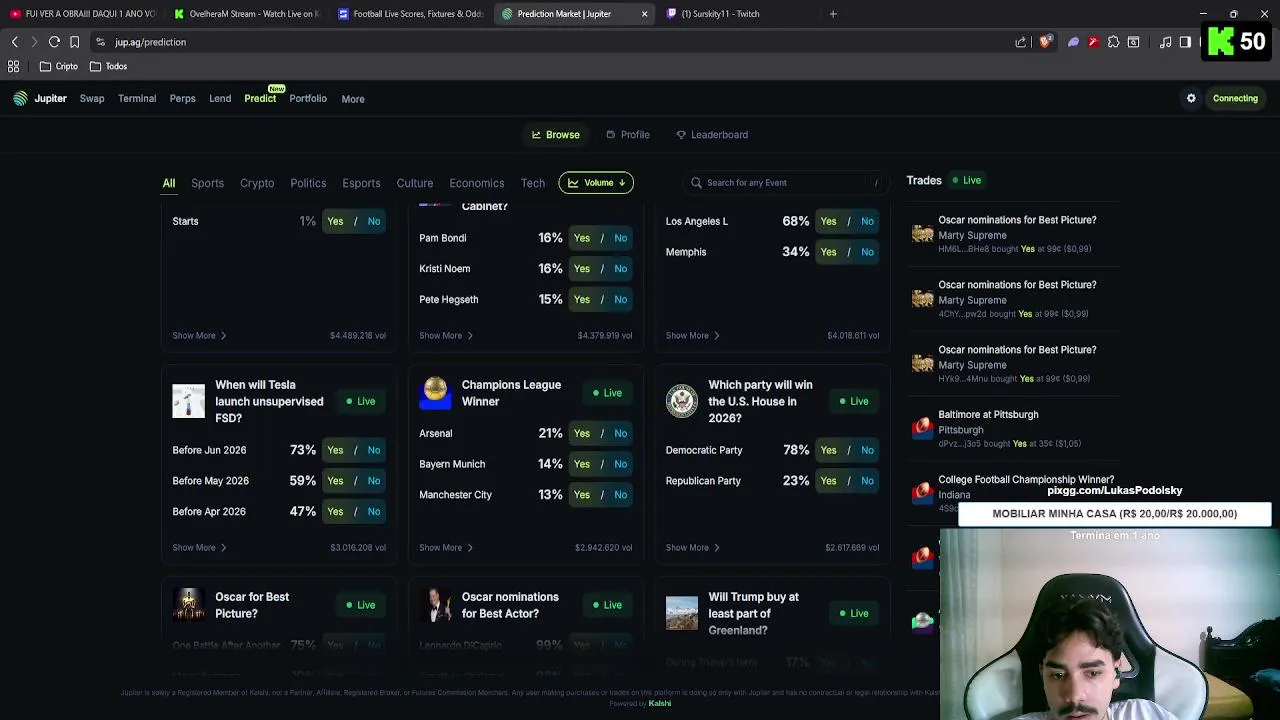Click the search magnifier icon

click(x=697, y=183)
